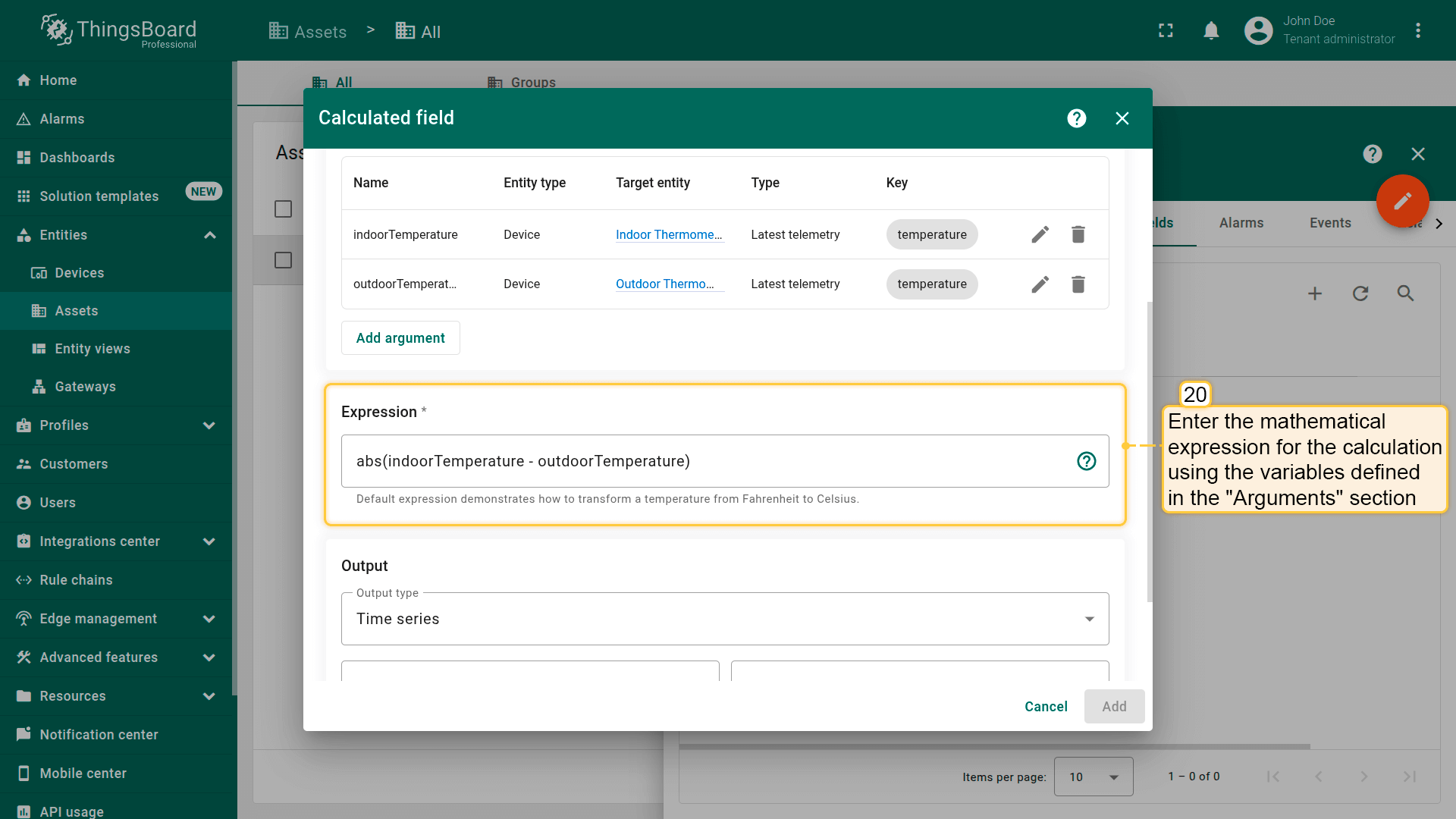Check the second asset row checkbox
This screenshot has width=1456, height=819.
pos(283,260)
